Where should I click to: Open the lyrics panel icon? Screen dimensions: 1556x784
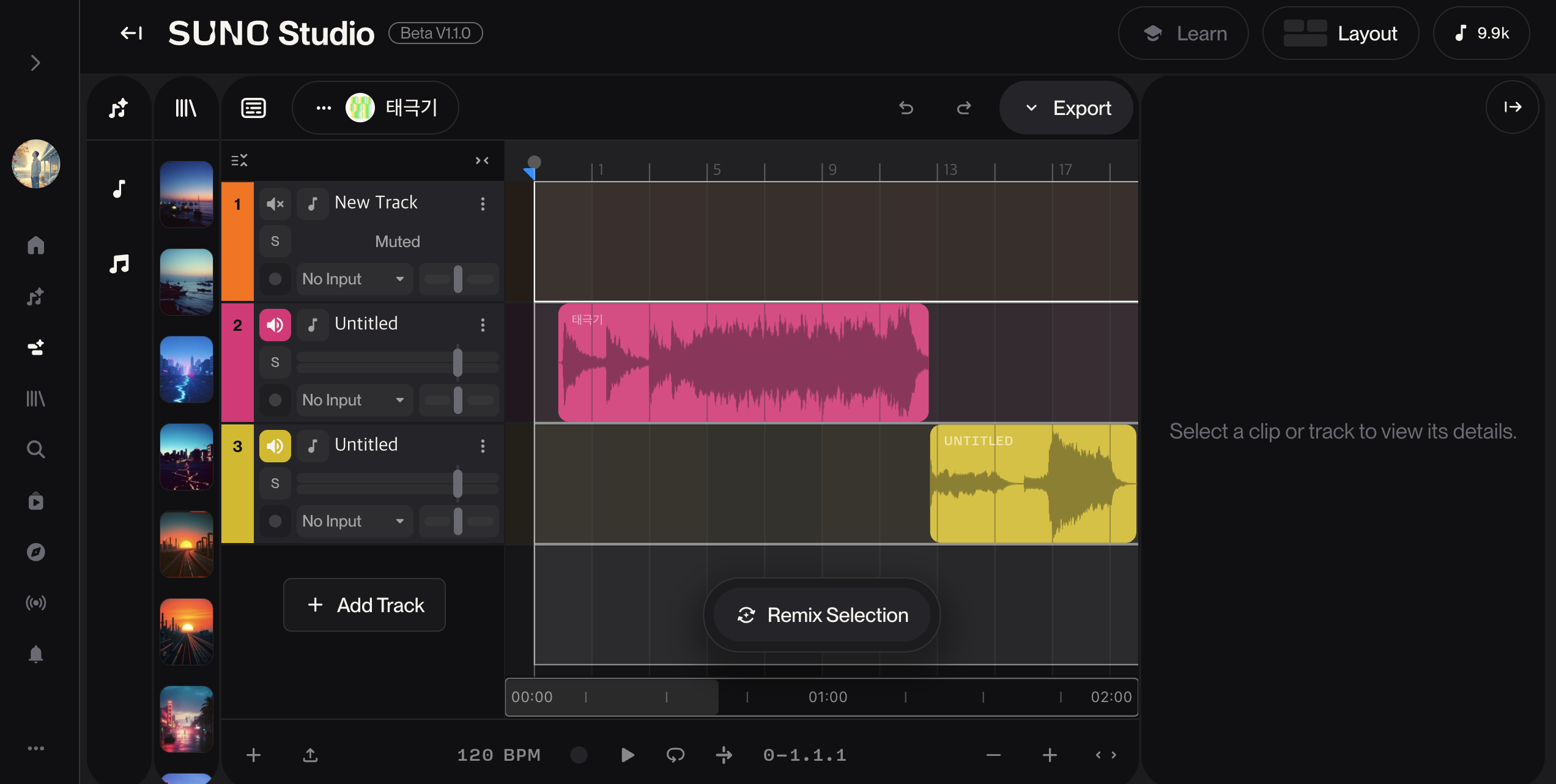coord(253,108)
